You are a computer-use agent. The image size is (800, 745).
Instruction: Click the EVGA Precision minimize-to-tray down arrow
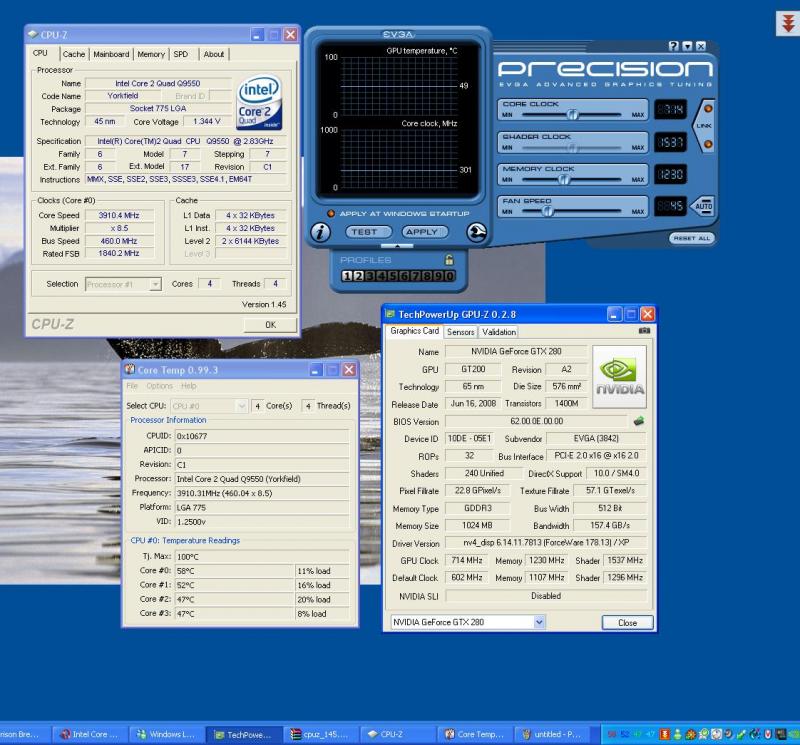[x=687, y=46]
